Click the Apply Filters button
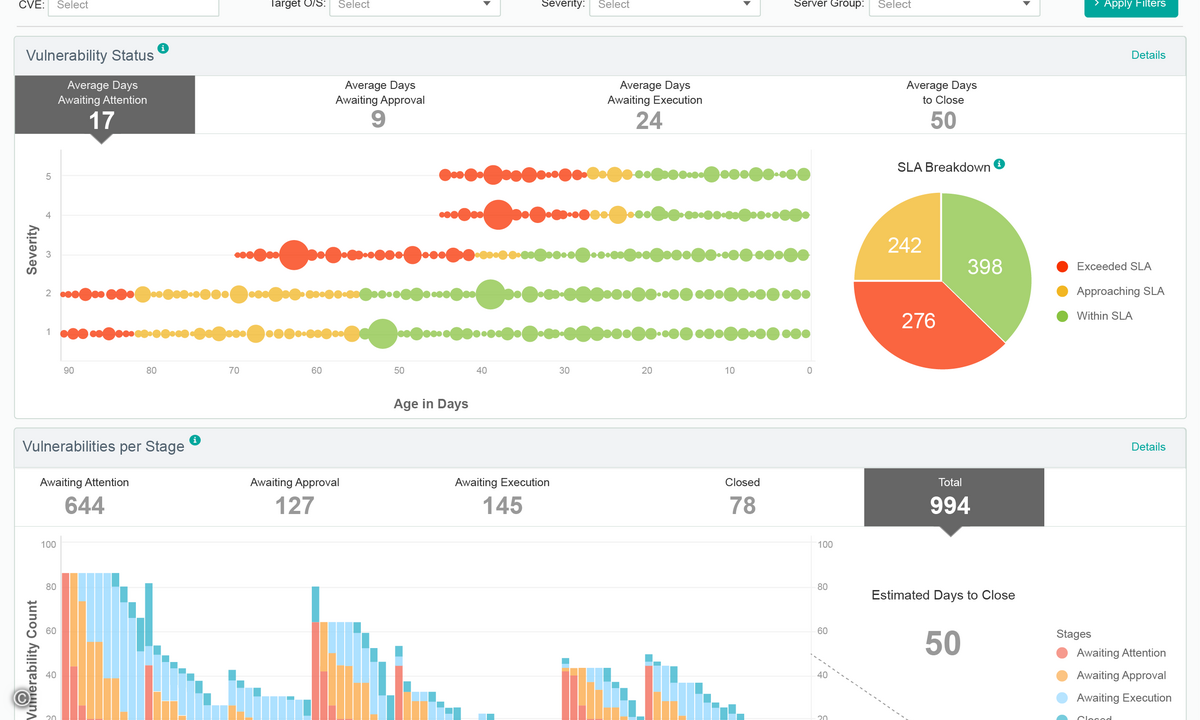Screen dimensions: 1200x720 pyautogui.click(x=1131, y=5)
